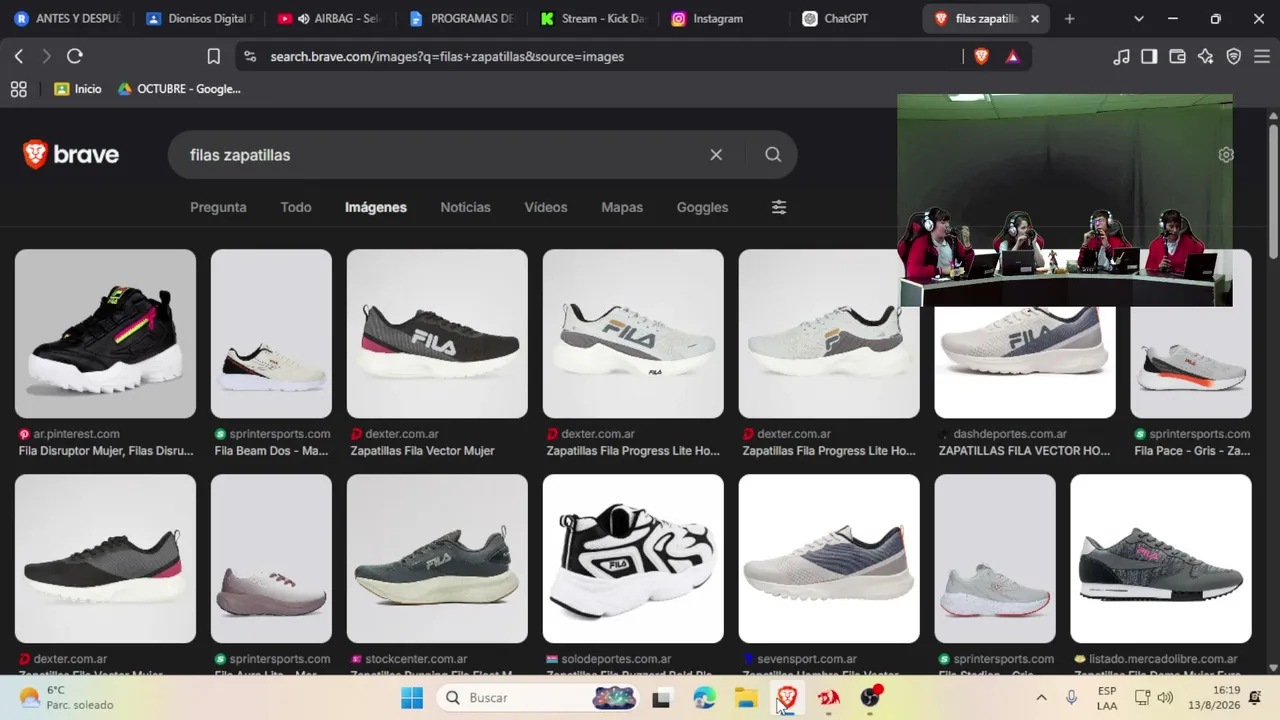This screenshot has height=720, width=1280.
Task: Click the Brave logo to go home
Action: (71, 155)
